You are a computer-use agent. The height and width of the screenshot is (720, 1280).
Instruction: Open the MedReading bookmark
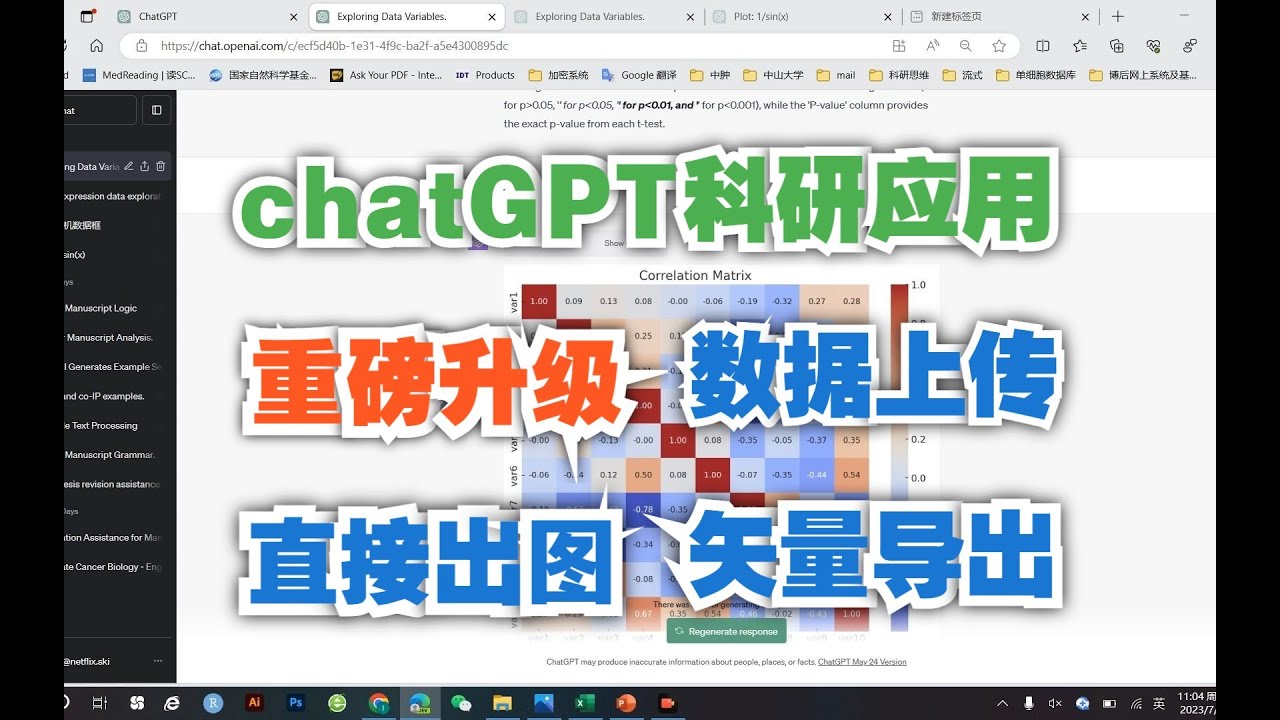point(138,75)
